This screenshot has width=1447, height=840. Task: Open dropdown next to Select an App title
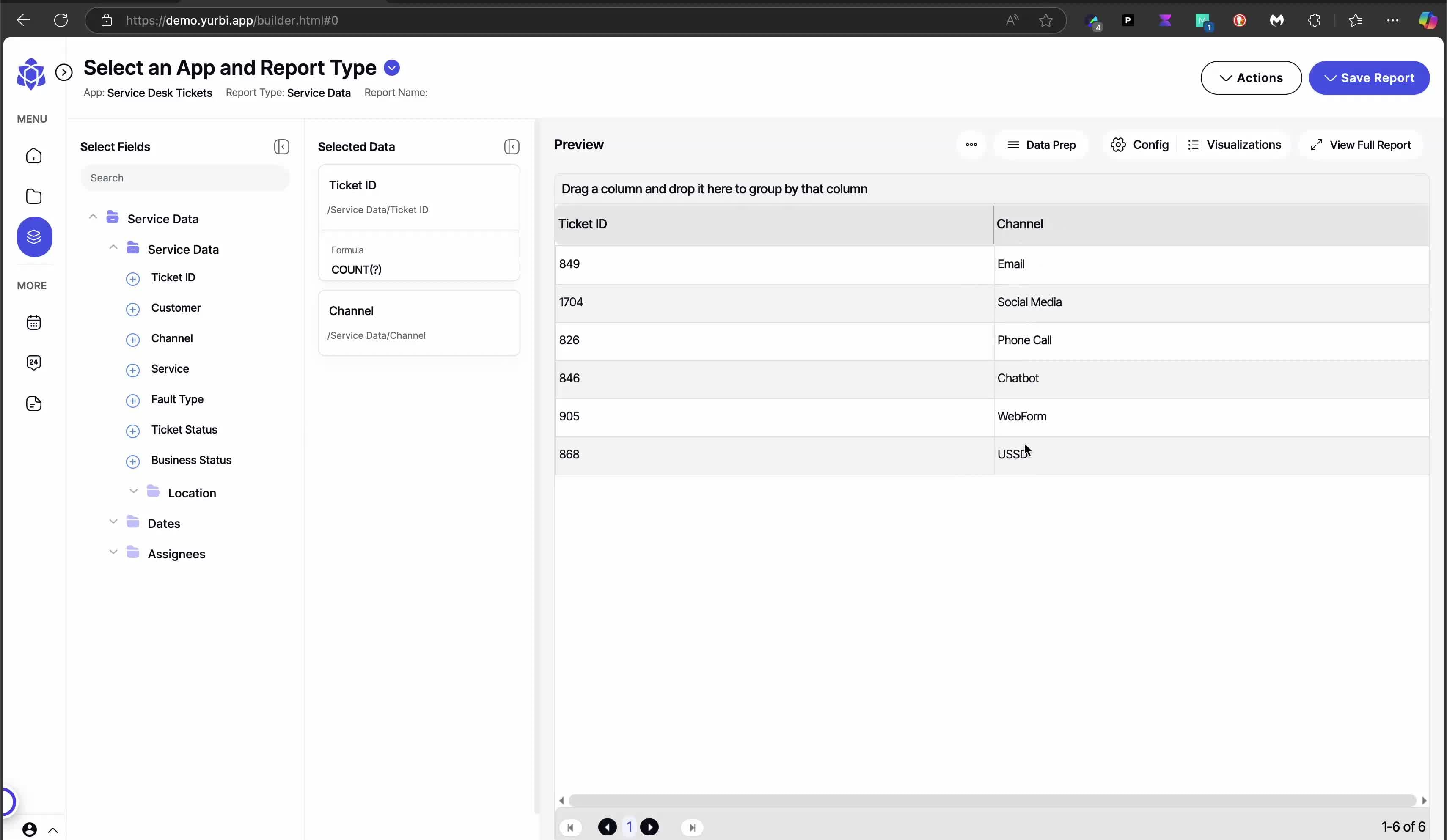(x=392, y=68)
